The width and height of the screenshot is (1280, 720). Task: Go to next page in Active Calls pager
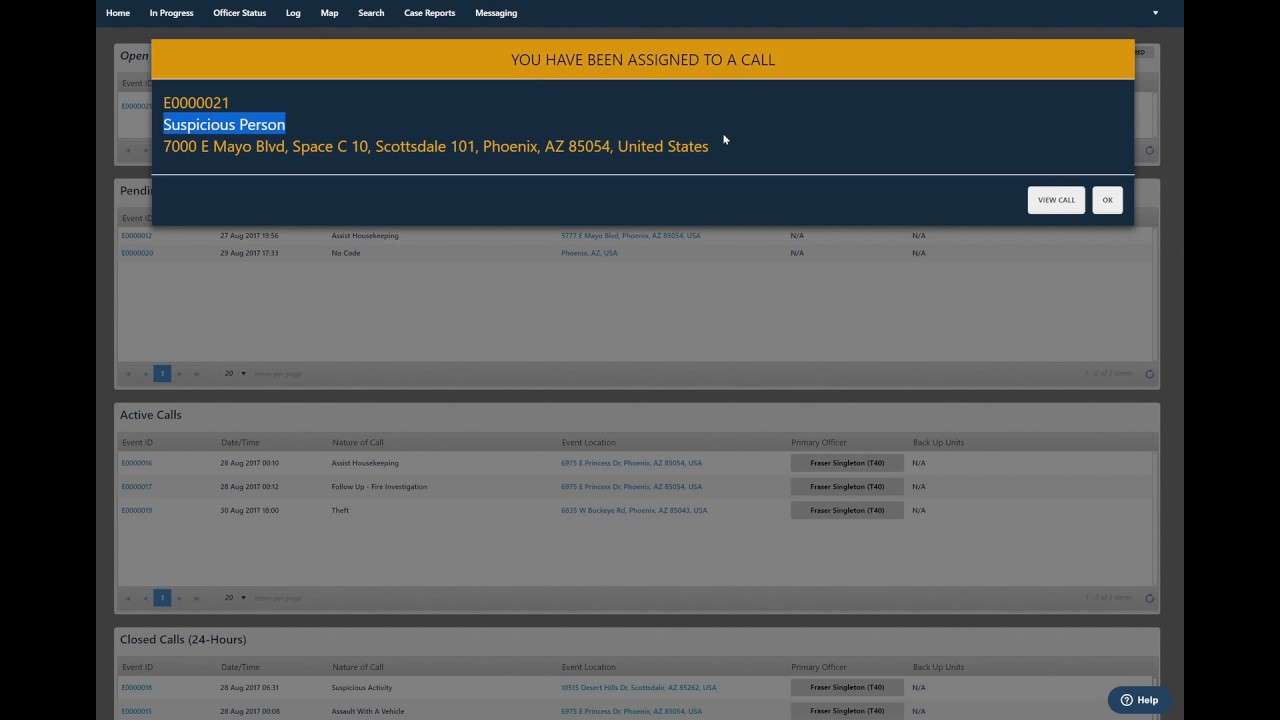pos(179,598)
